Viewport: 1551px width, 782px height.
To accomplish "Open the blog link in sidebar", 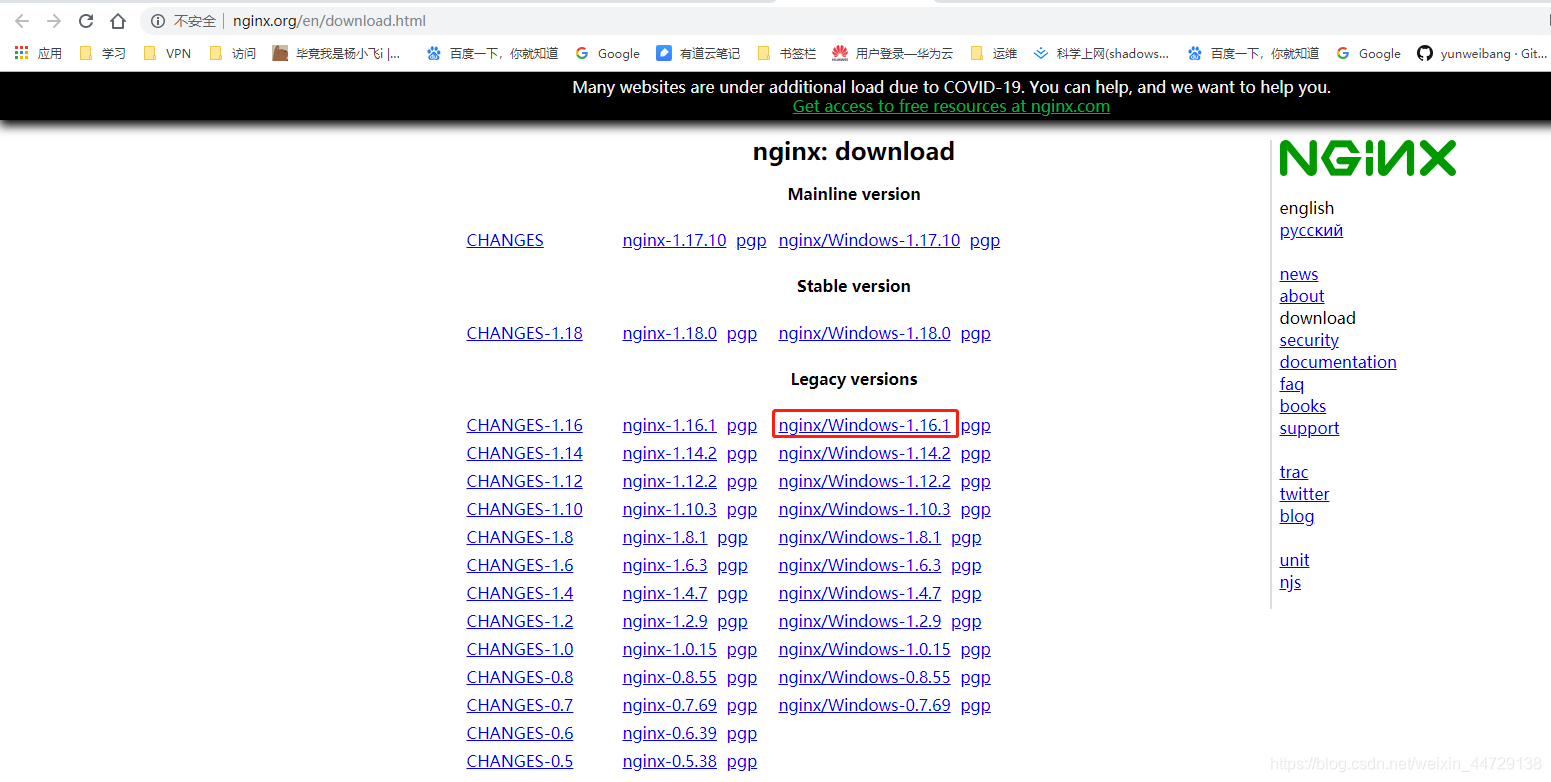I will tap(1296, 516).
